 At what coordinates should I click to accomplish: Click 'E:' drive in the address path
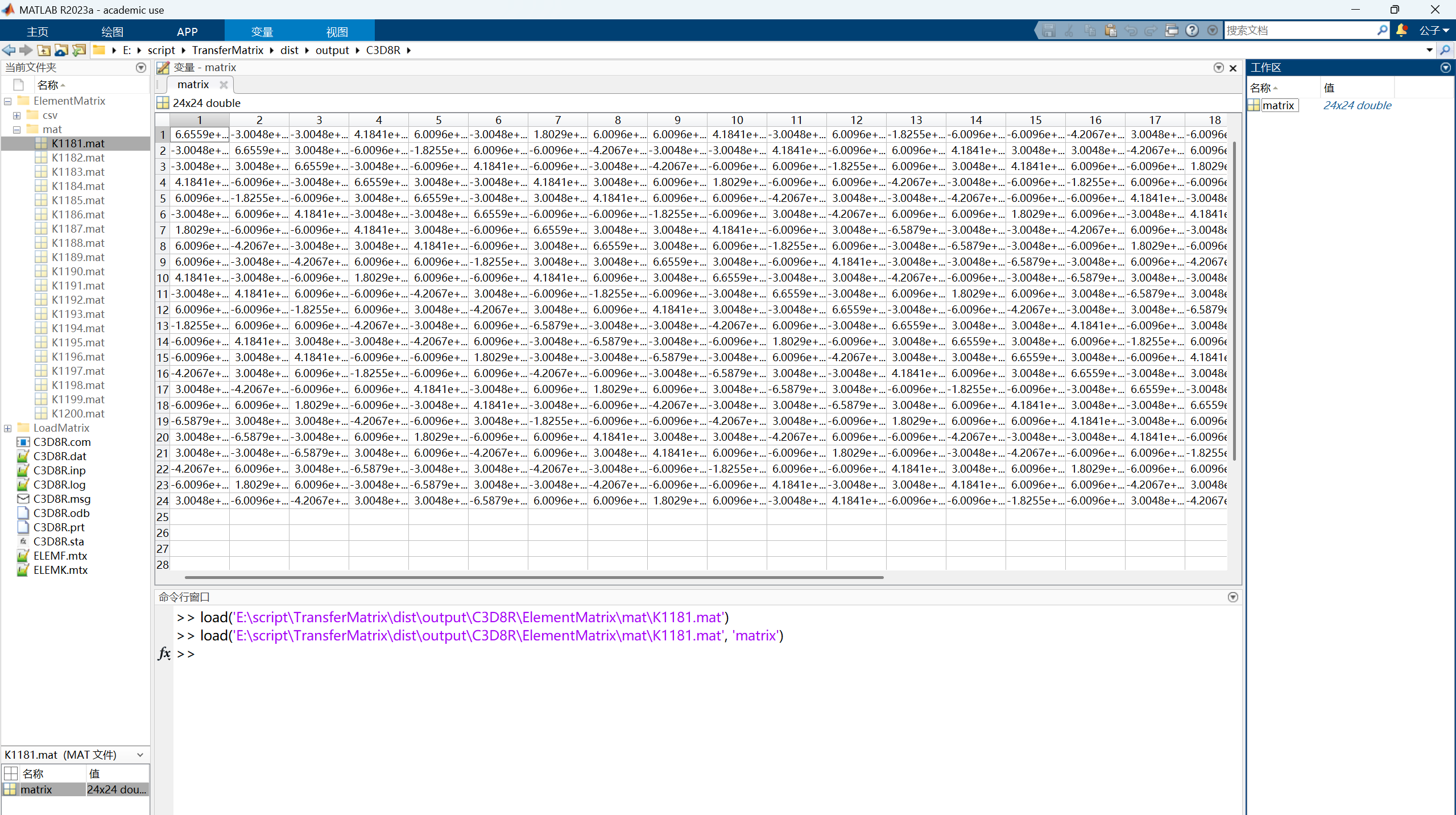[x=127, y=50]
